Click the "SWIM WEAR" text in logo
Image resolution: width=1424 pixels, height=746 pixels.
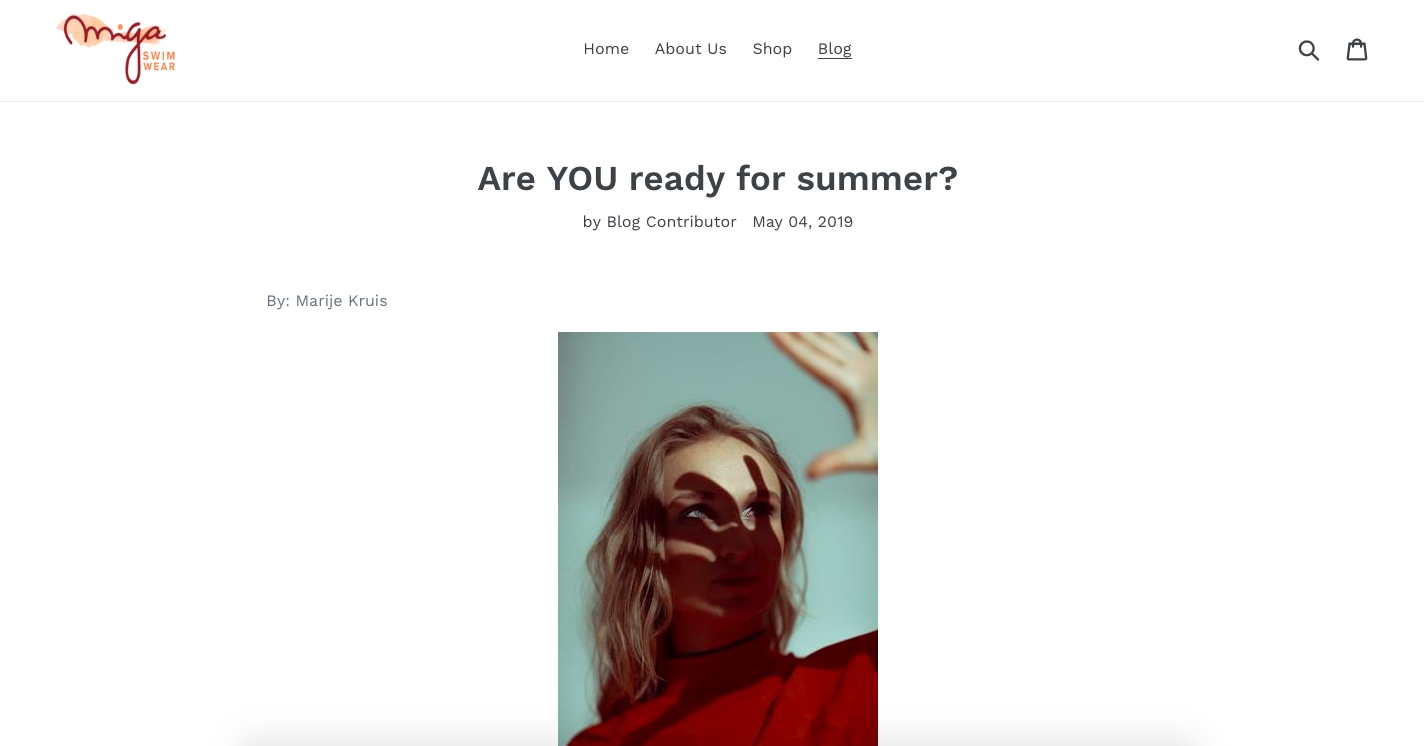159,61
